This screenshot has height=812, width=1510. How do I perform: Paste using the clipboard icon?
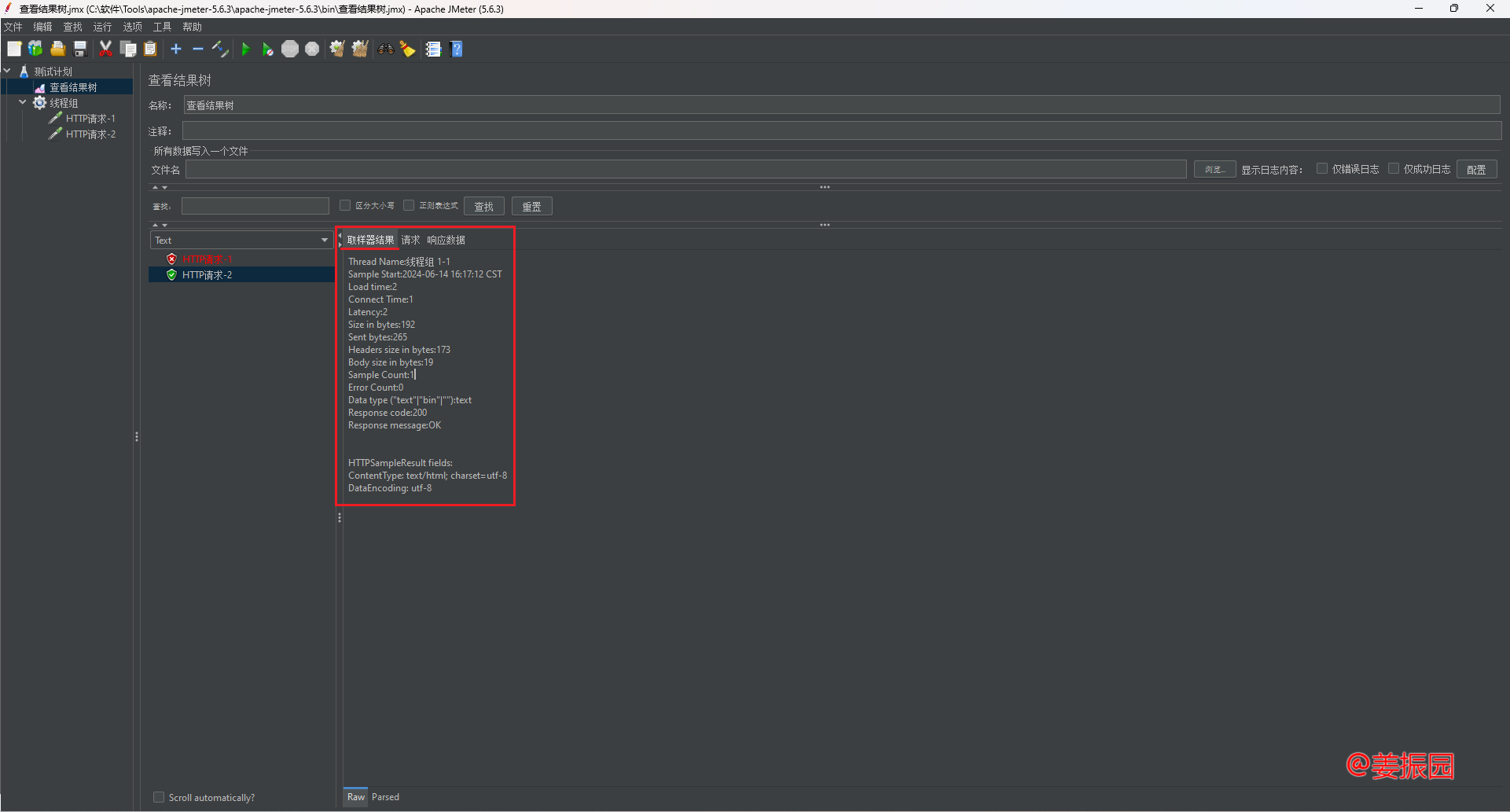coord(150,49)
